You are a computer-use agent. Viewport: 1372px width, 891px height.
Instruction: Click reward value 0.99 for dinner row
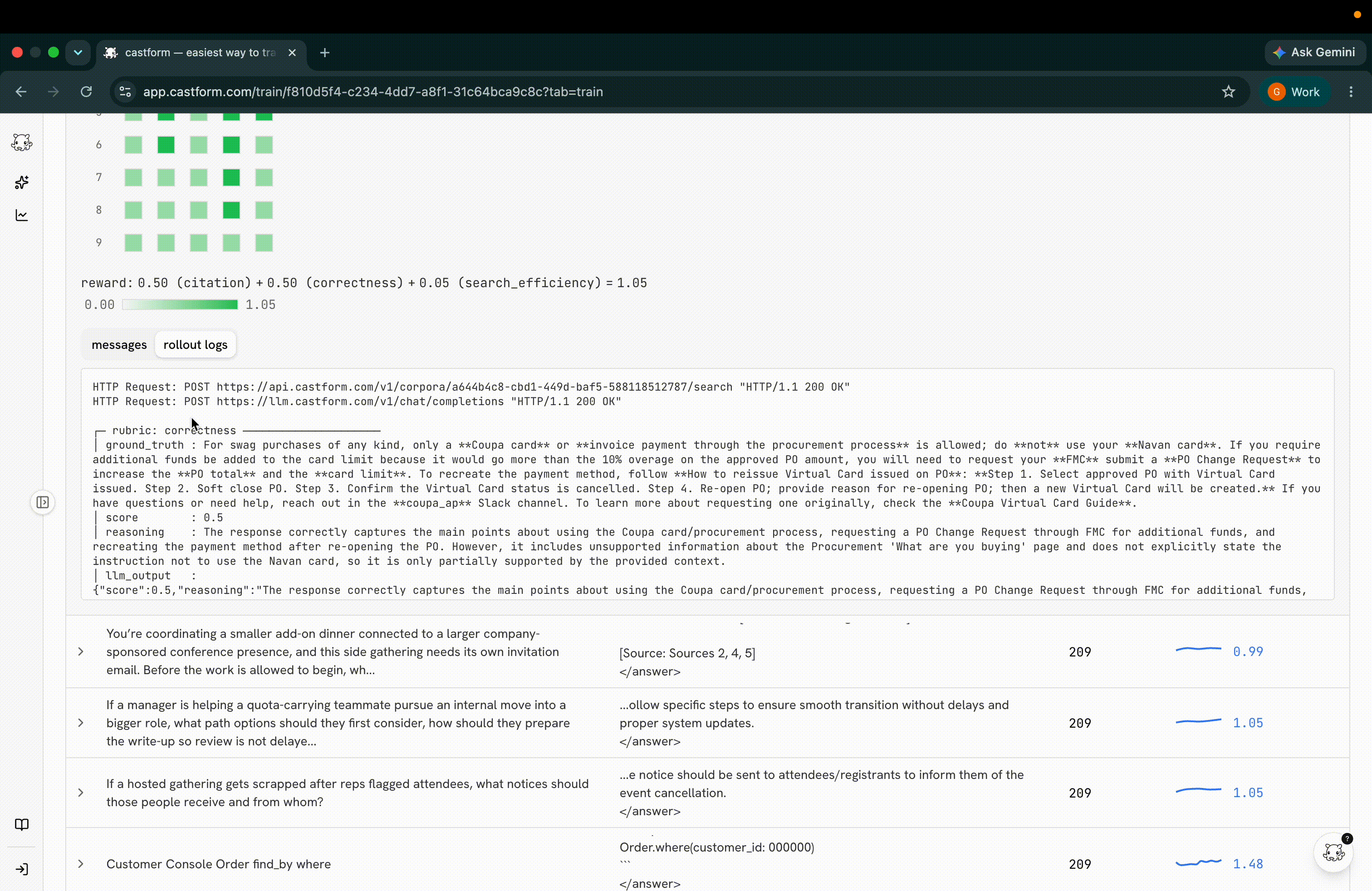1248,652
